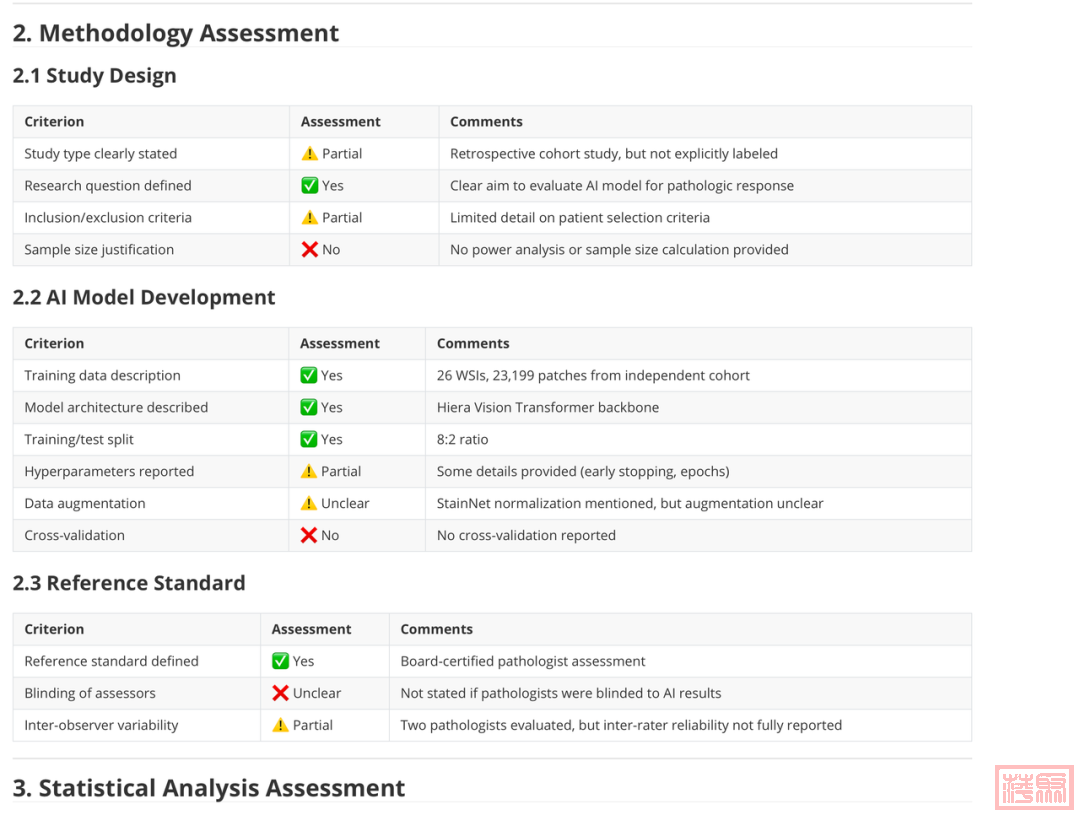The height and width of the screenshot is (815, 1080).
Task: Click red X in Sample size justification row
Action: (310, 250)
